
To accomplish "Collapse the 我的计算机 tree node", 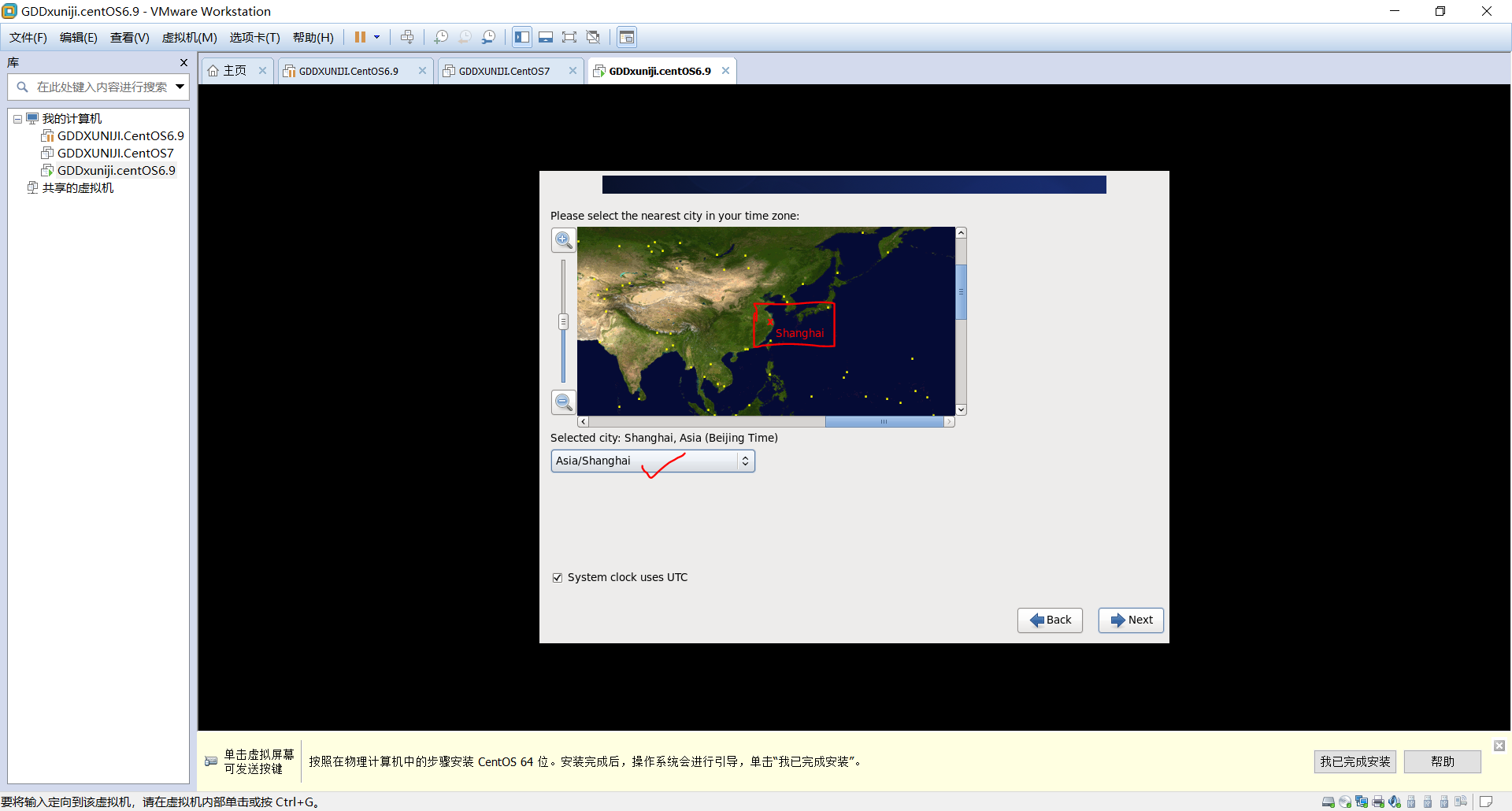I will 17,119.
